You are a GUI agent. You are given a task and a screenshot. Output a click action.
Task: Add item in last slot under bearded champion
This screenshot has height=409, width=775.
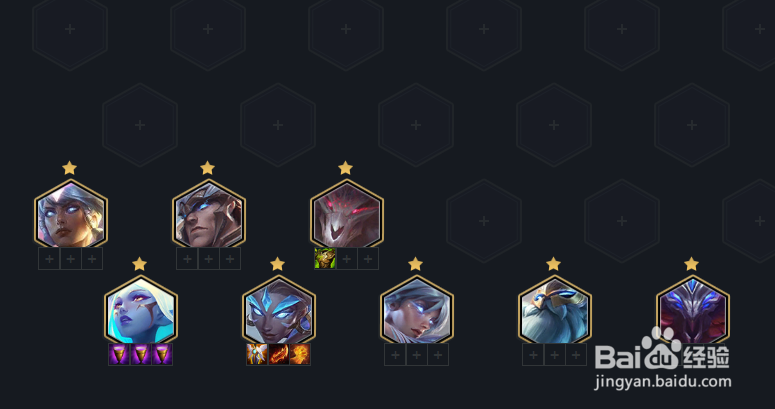click(576, 355)
